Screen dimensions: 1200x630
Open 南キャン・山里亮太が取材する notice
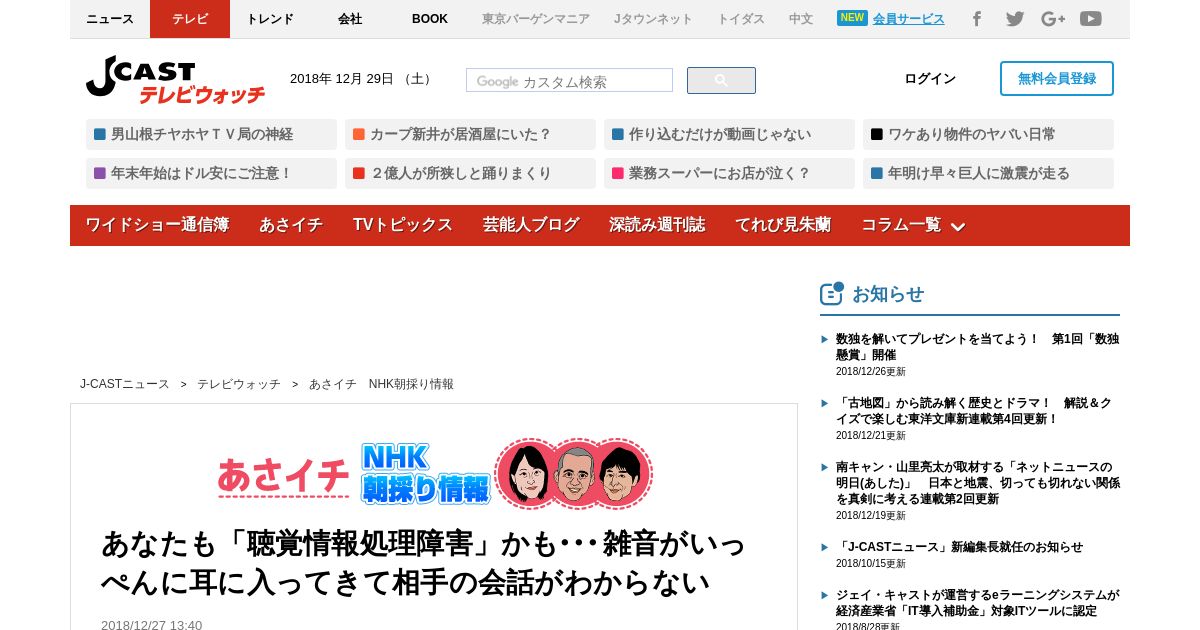click(x=978, y=483)
